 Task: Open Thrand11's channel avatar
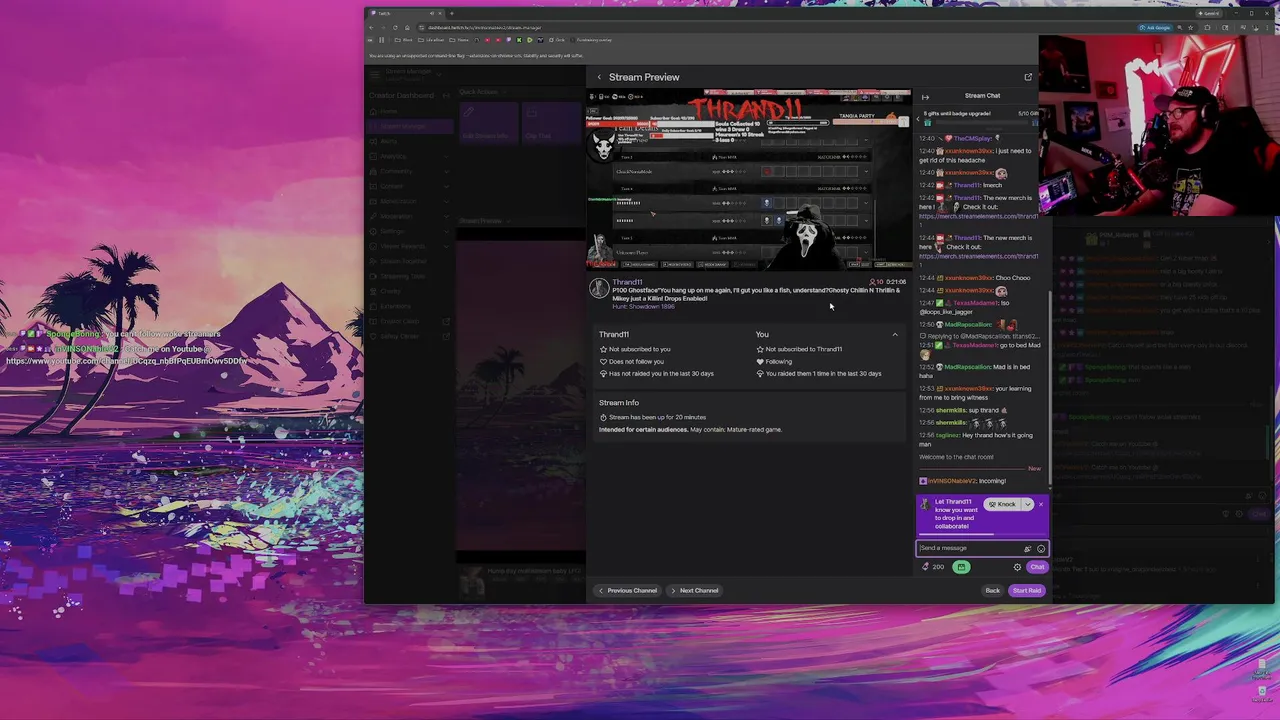(599, 289)
